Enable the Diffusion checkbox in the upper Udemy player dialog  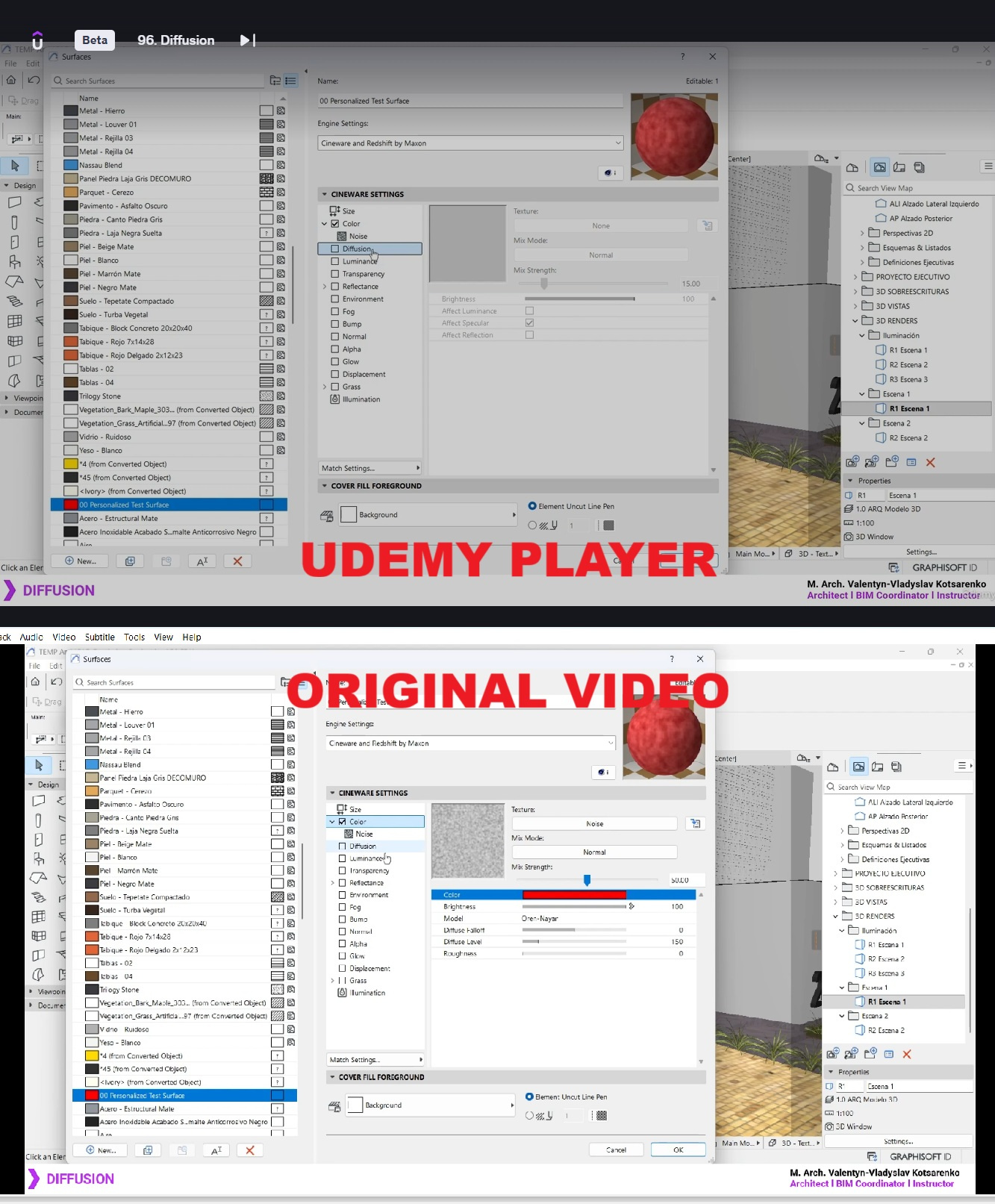tap(335, 249)
